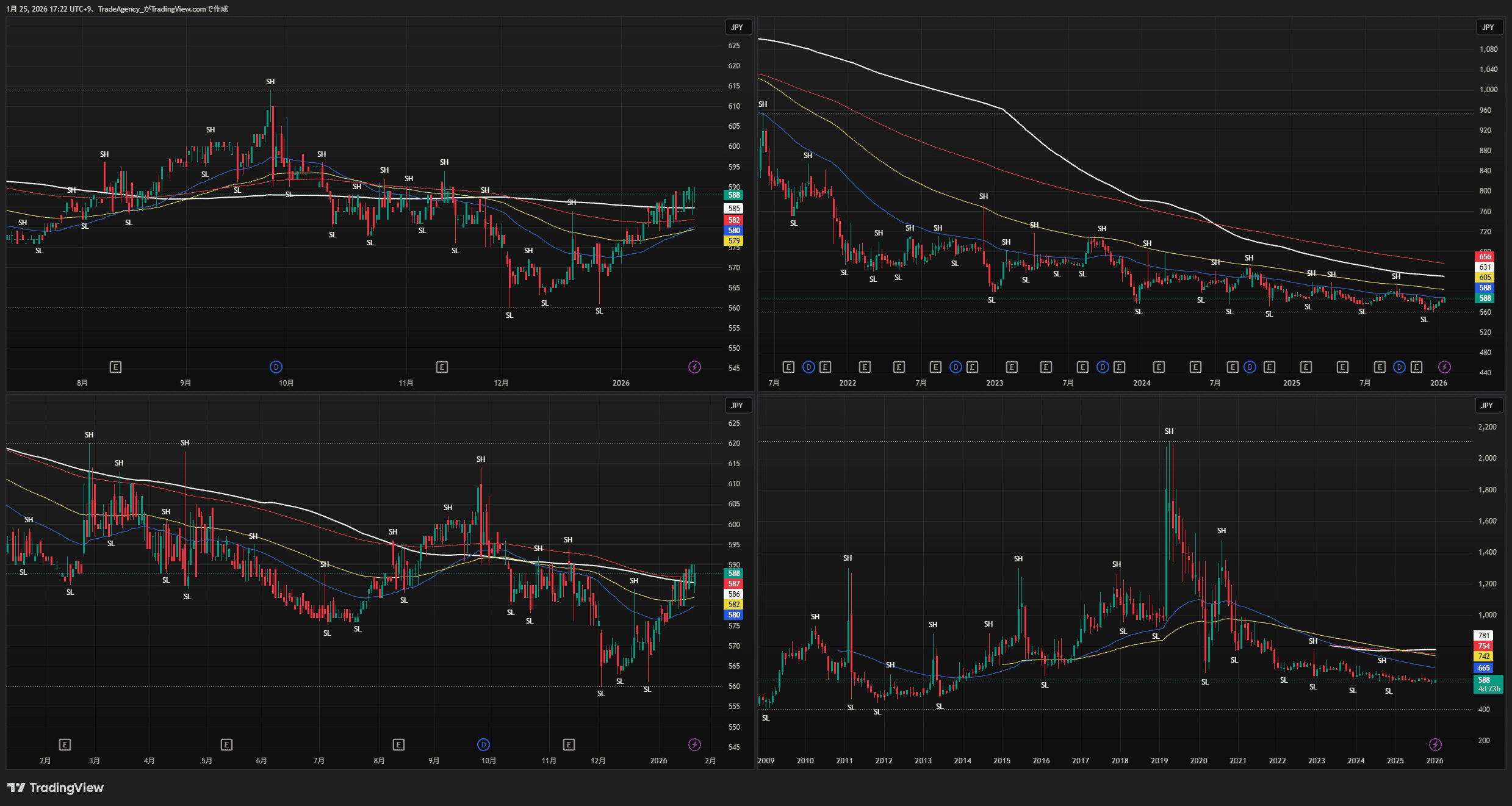
Task: Click the lightning icon in top-left chart
Action: pos(694,367)
